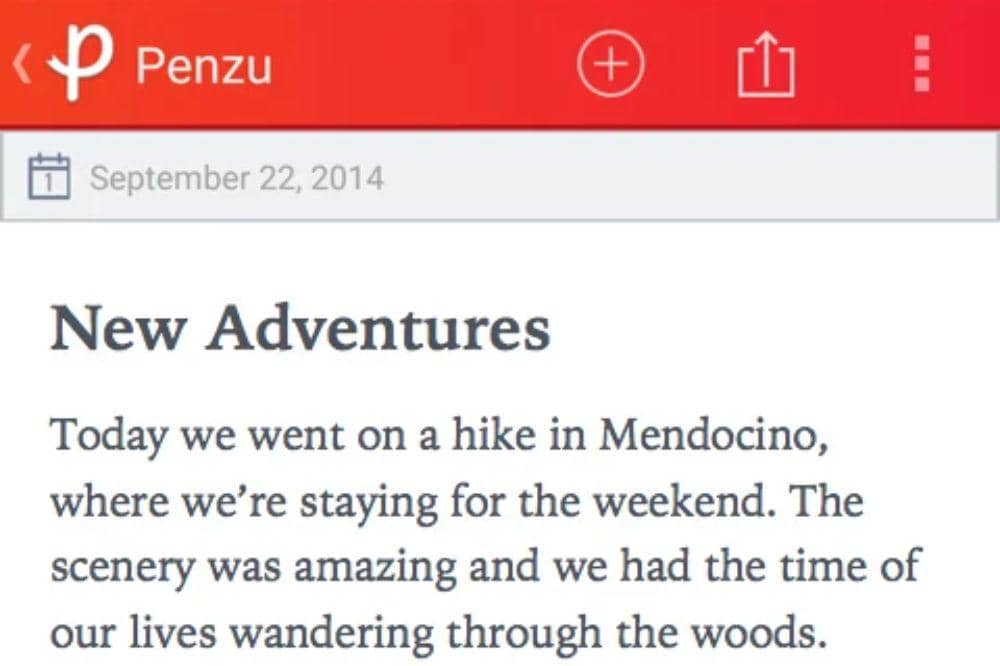Click the calendar icon in the date bar
Image resolution: width=1000 pixels, height=666 pixels.
click(49, 176)
